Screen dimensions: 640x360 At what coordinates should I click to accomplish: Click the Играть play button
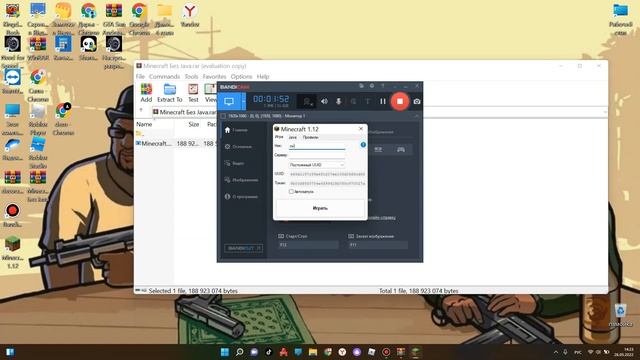[320, 208]
